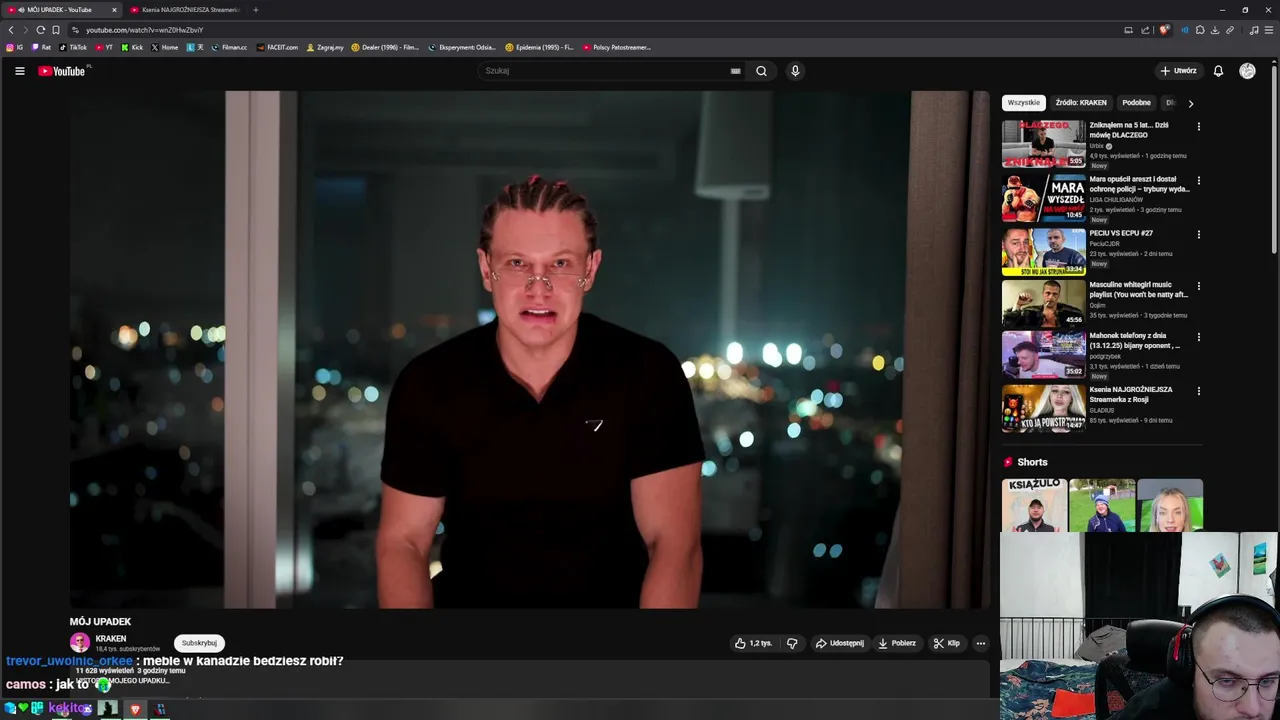Bookmark this page with the bookmark icon

[x=55, y=30]
